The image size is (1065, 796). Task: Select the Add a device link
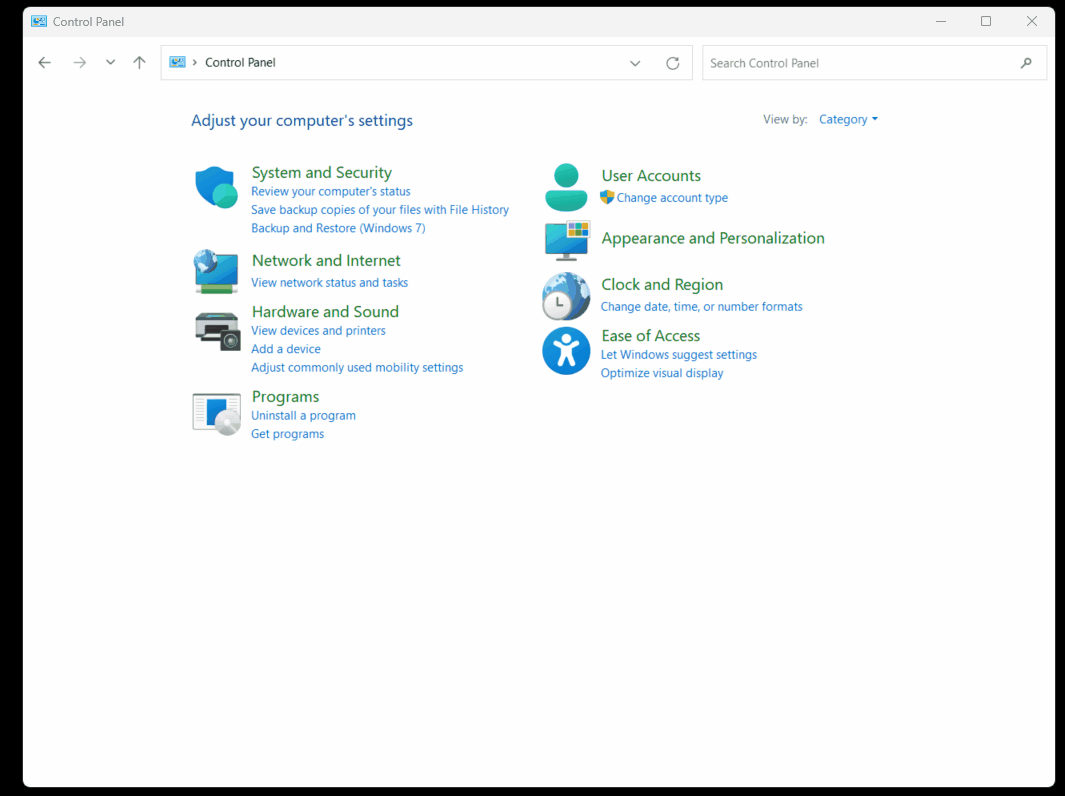point(286,349)
